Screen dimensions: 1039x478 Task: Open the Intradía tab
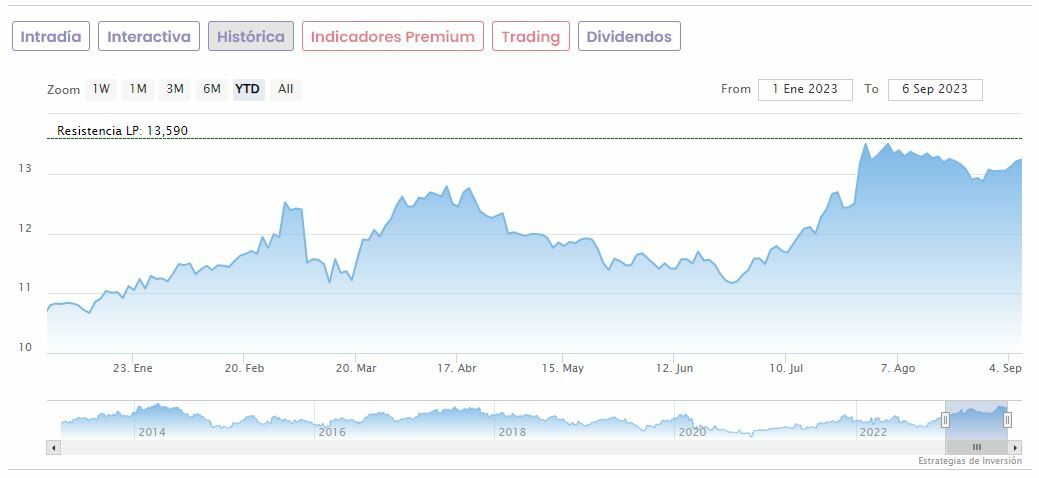pos(51,37)
